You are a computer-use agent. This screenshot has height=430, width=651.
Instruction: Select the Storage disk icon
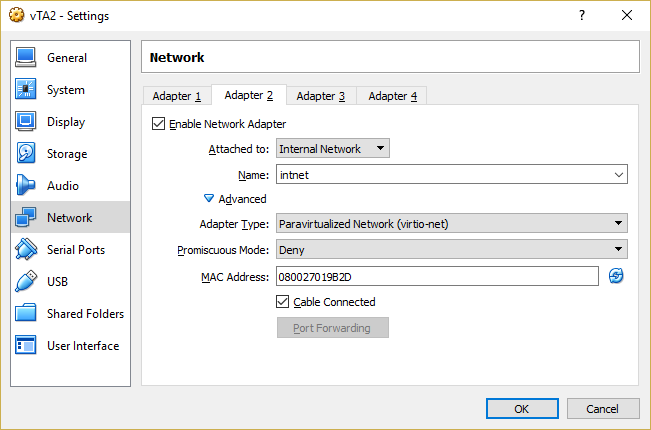click(x=26, y=153)
